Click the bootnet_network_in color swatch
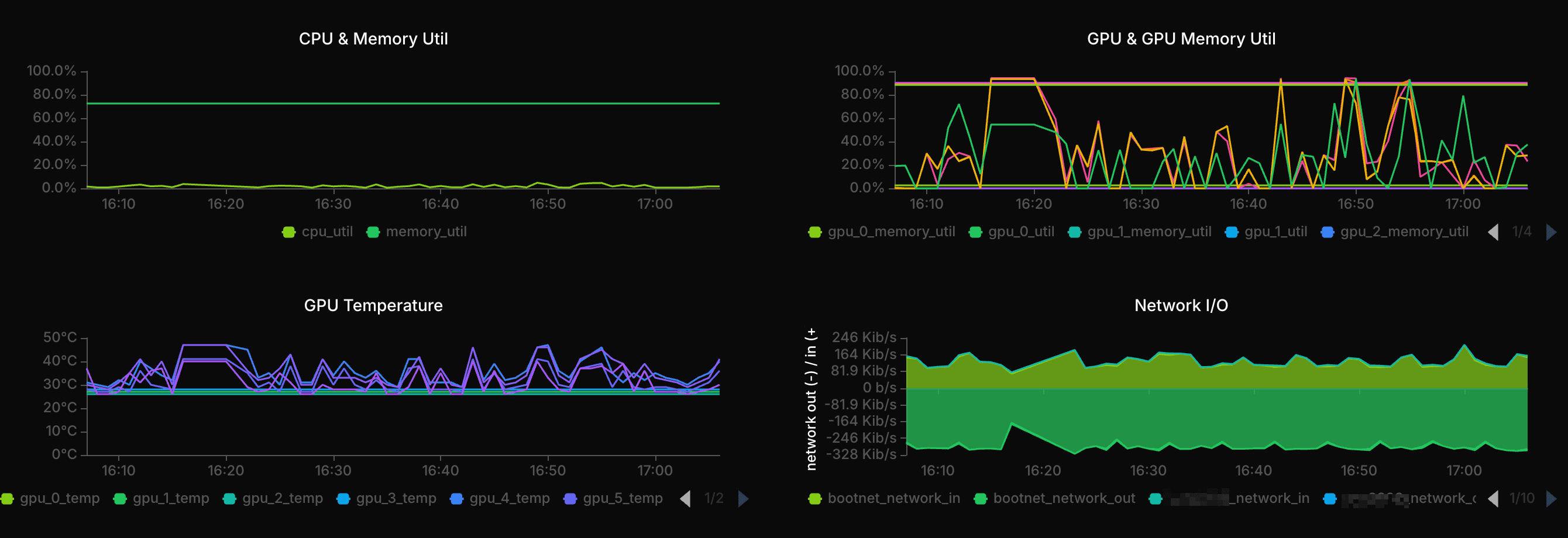The image size is (1568, 538). [x=815, y=498]
